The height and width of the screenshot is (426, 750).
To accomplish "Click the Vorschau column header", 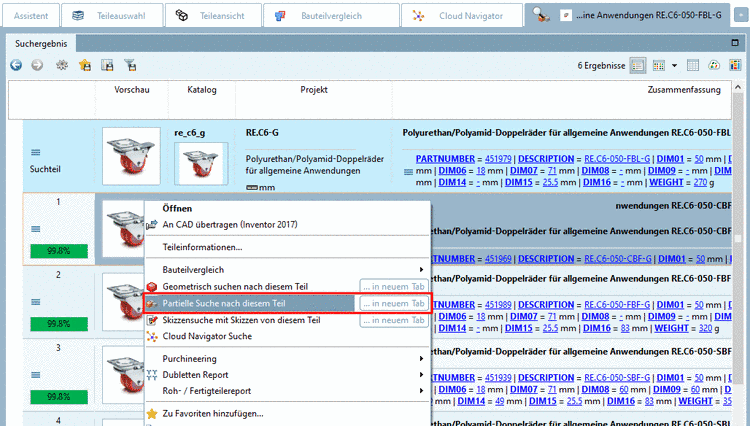I will (x=132, y=90).
